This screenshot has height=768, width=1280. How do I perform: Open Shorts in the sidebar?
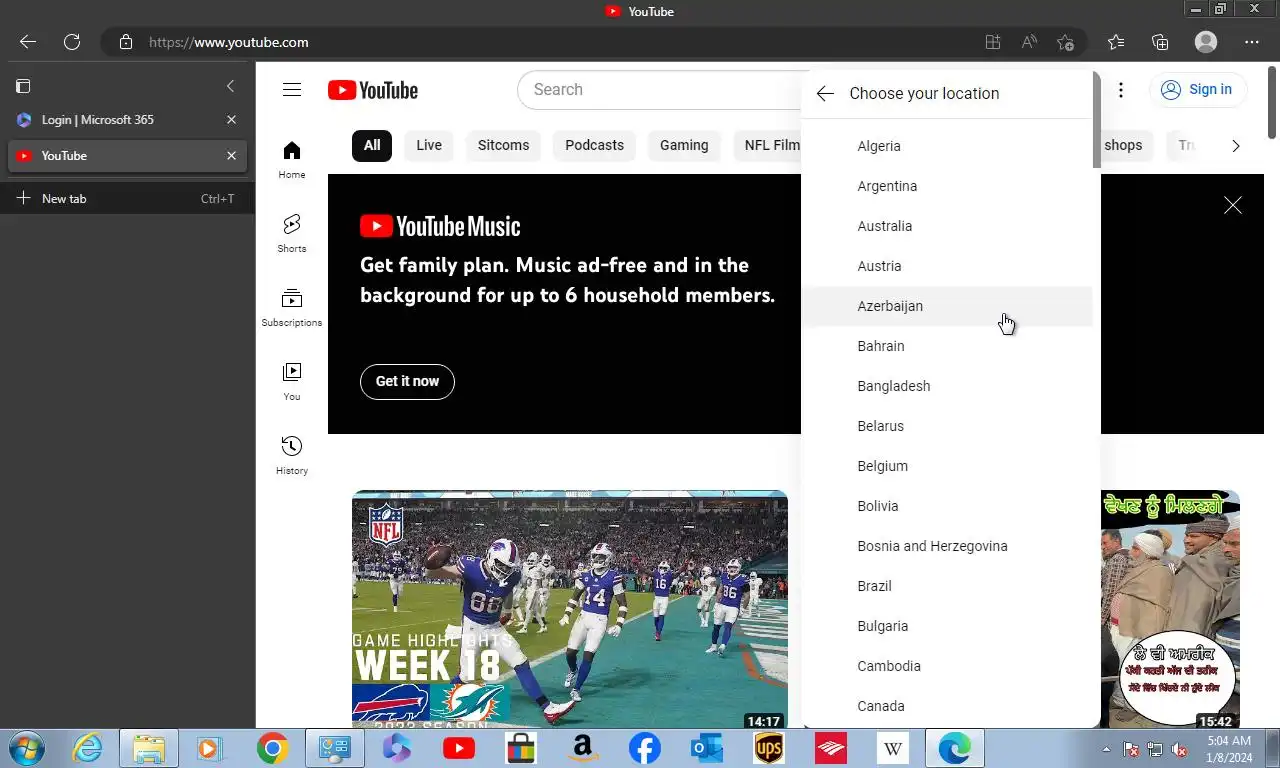coord(292,233)
